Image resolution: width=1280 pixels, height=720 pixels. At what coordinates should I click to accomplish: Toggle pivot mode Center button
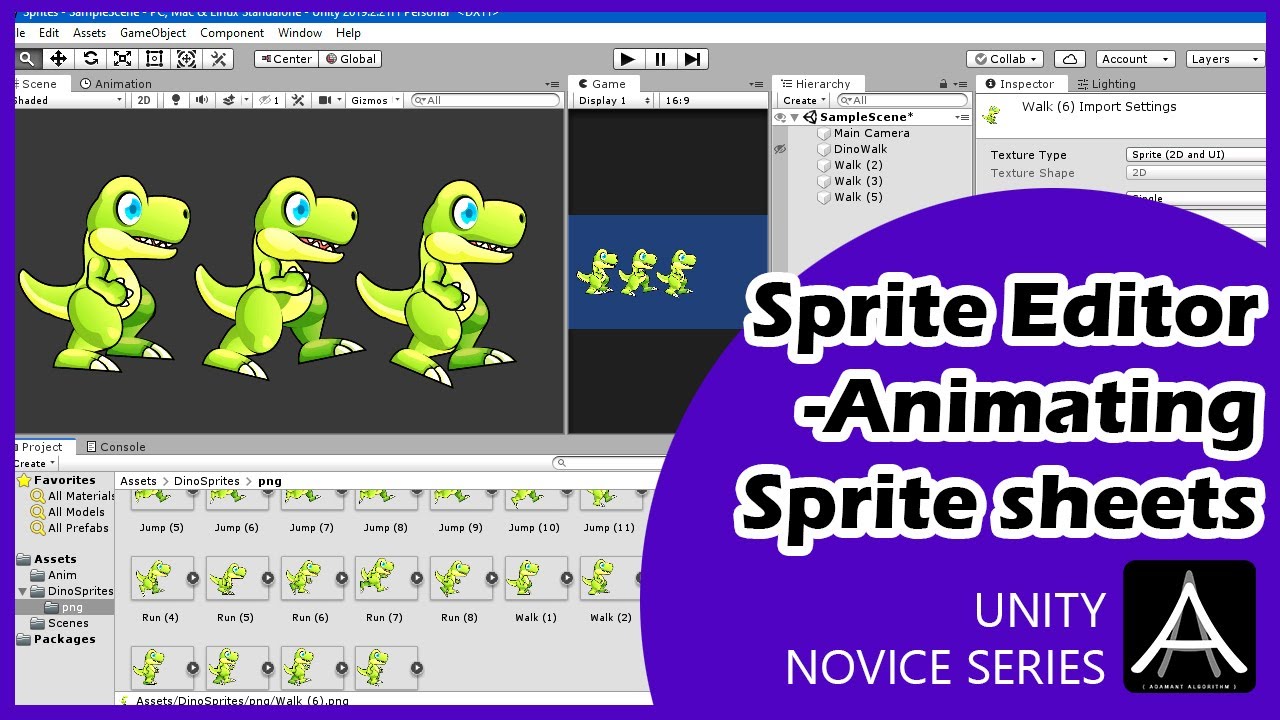click(x=286, y=59)
